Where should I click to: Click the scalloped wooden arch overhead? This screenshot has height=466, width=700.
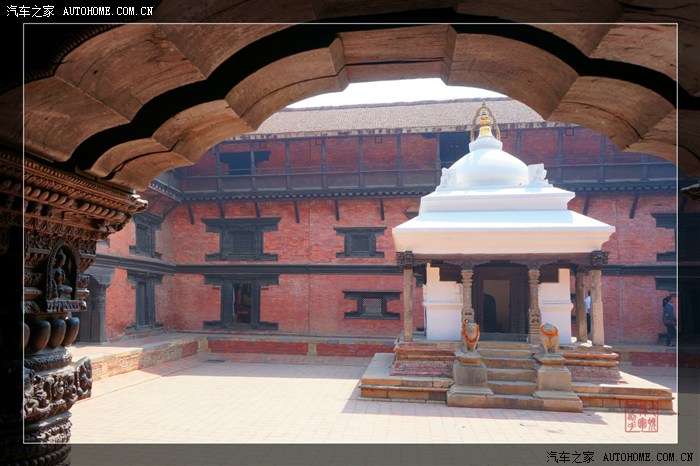(350, 60)
